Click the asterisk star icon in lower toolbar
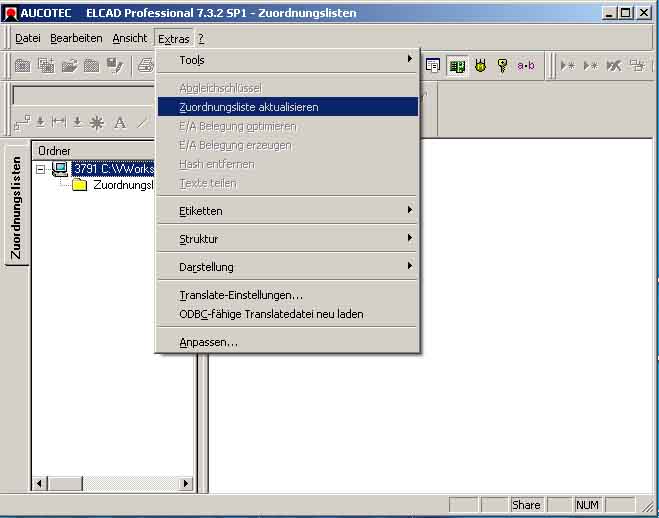The image size is (659, 518). [x=97, y=123]
